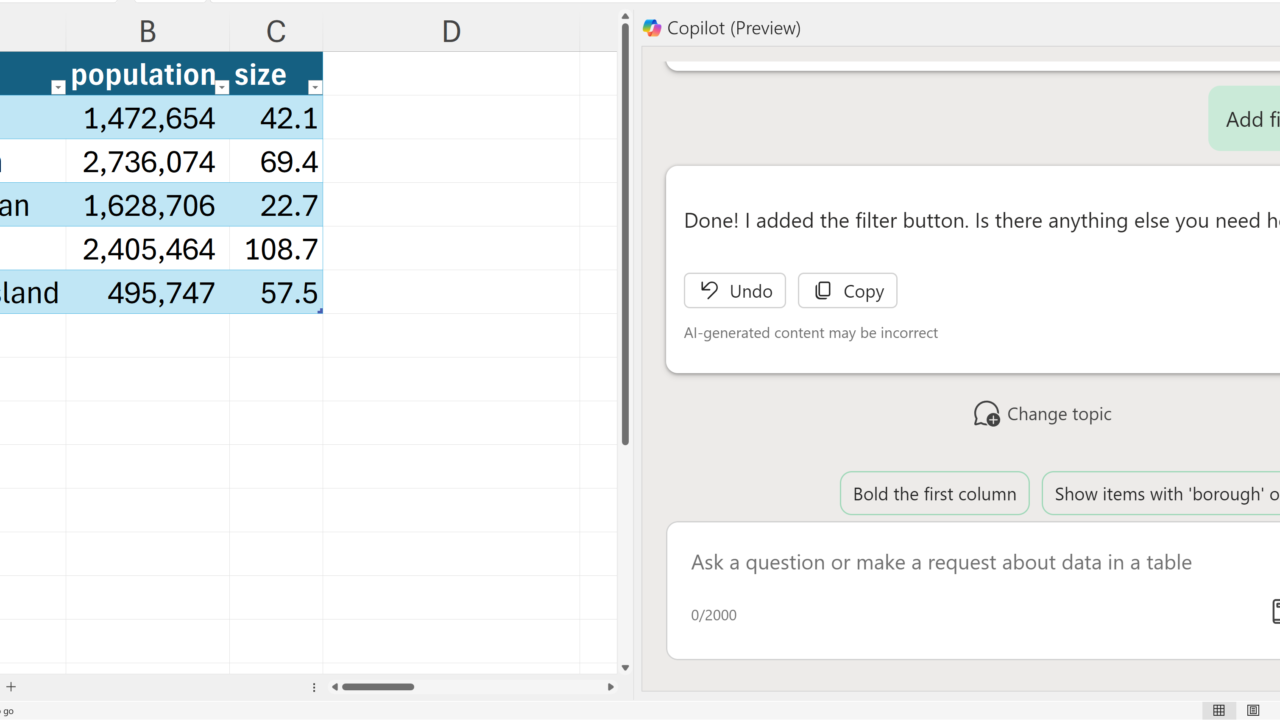
Task: Select the cell containing 2,736,074
Action: (x=148, y=162)
